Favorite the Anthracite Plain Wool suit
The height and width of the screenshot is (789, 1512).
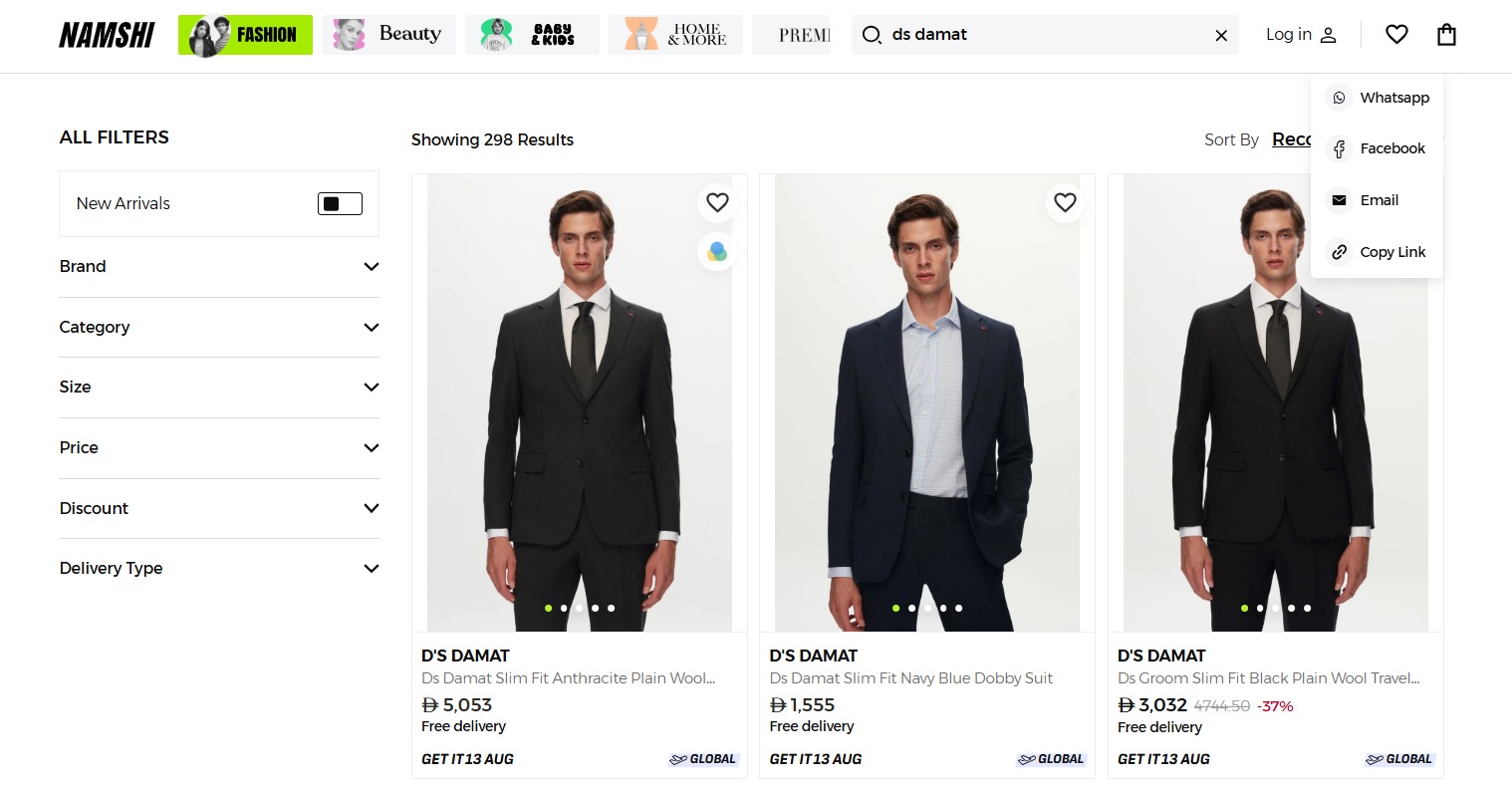pos(717,202)
